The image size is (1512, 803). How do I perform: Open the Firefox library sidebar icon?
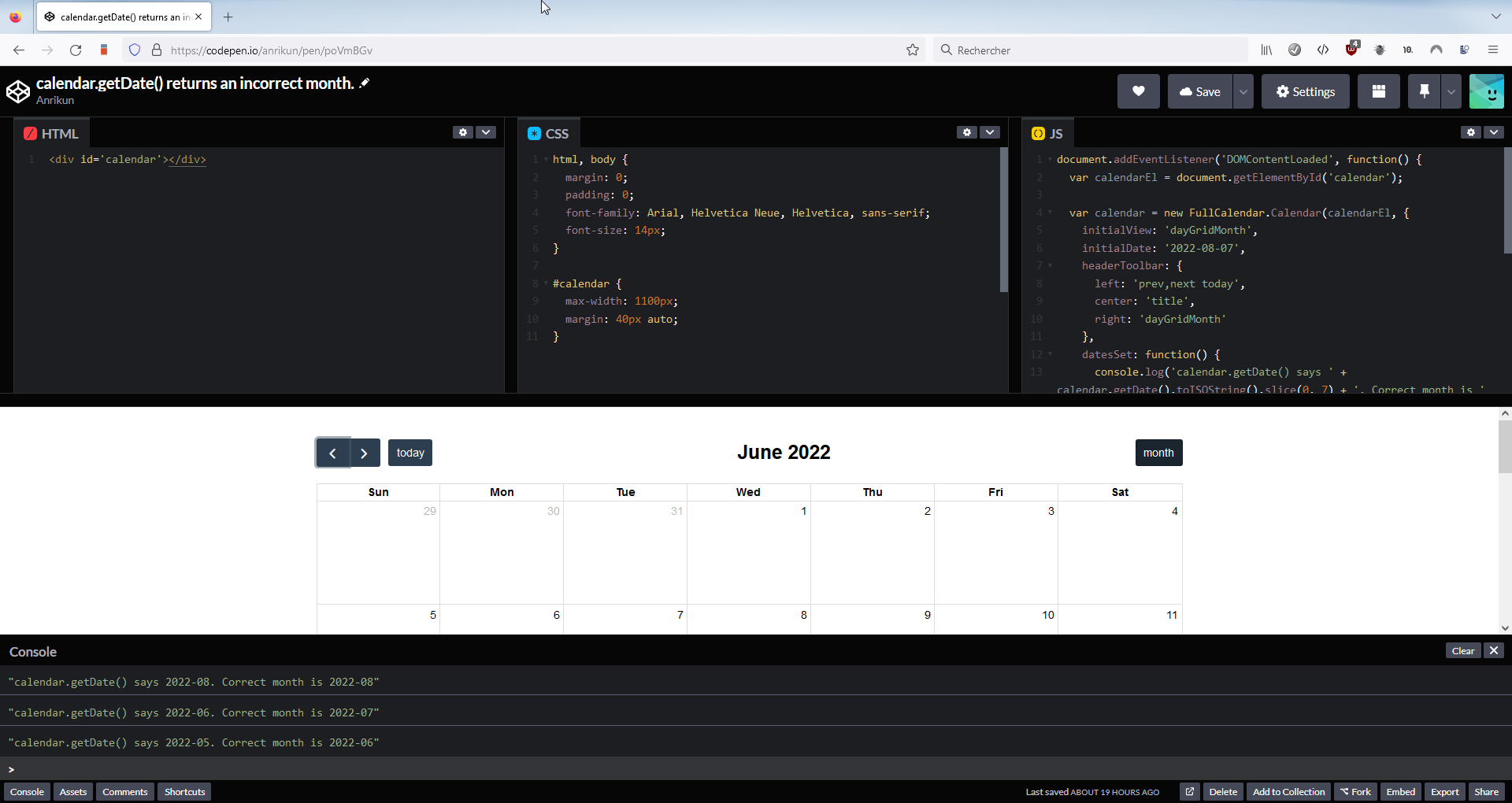[1266, 50]
